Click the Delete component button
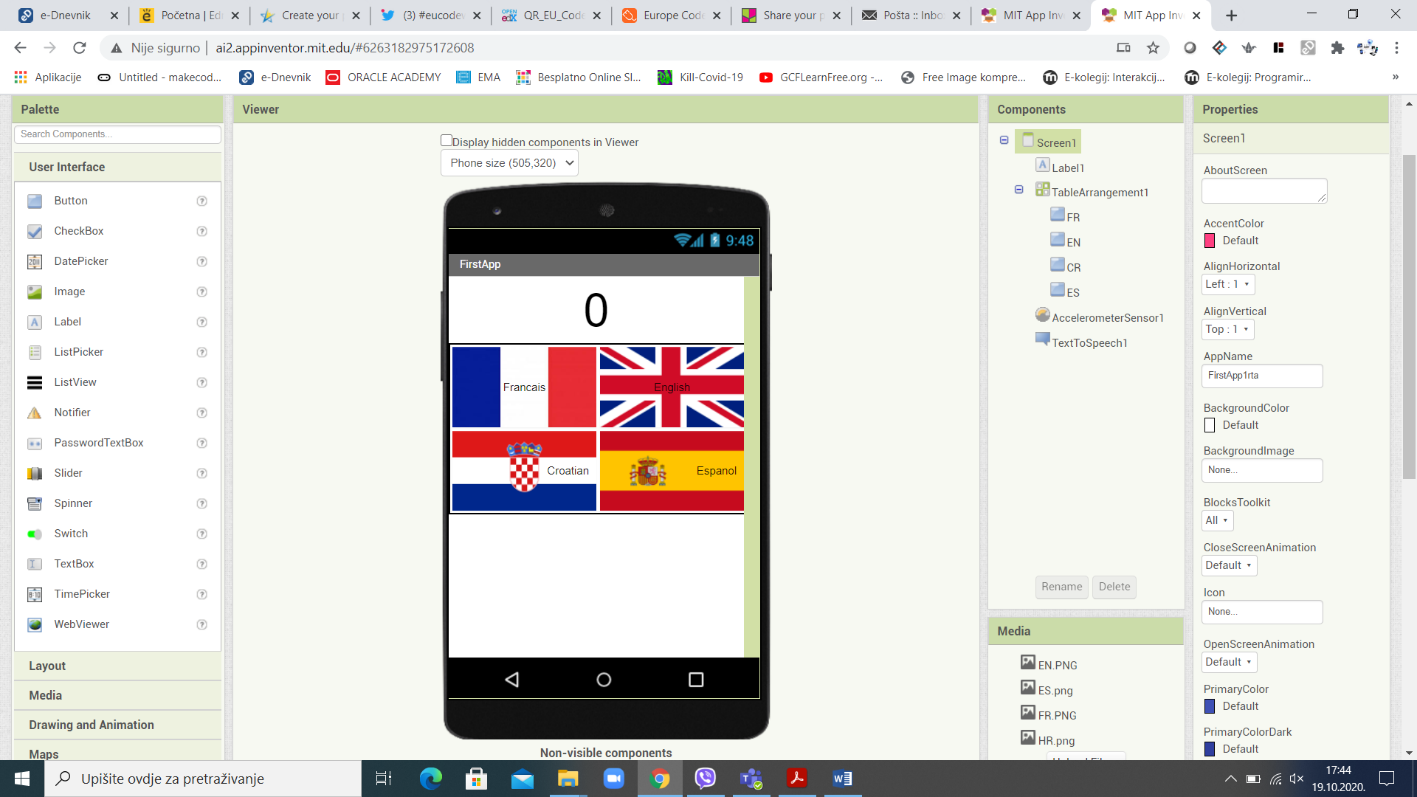 click(x=1114, y=587)
